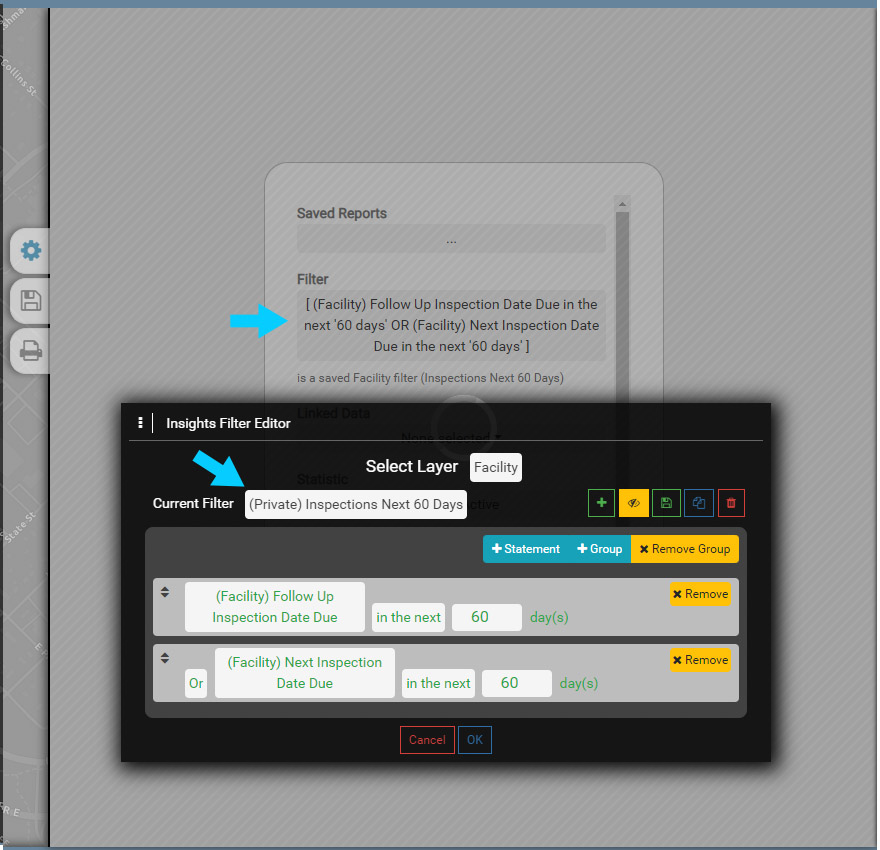Select the Follow Up Inspection Date Due field
Viewport: 880px width, 850px height.
(274, 607)
